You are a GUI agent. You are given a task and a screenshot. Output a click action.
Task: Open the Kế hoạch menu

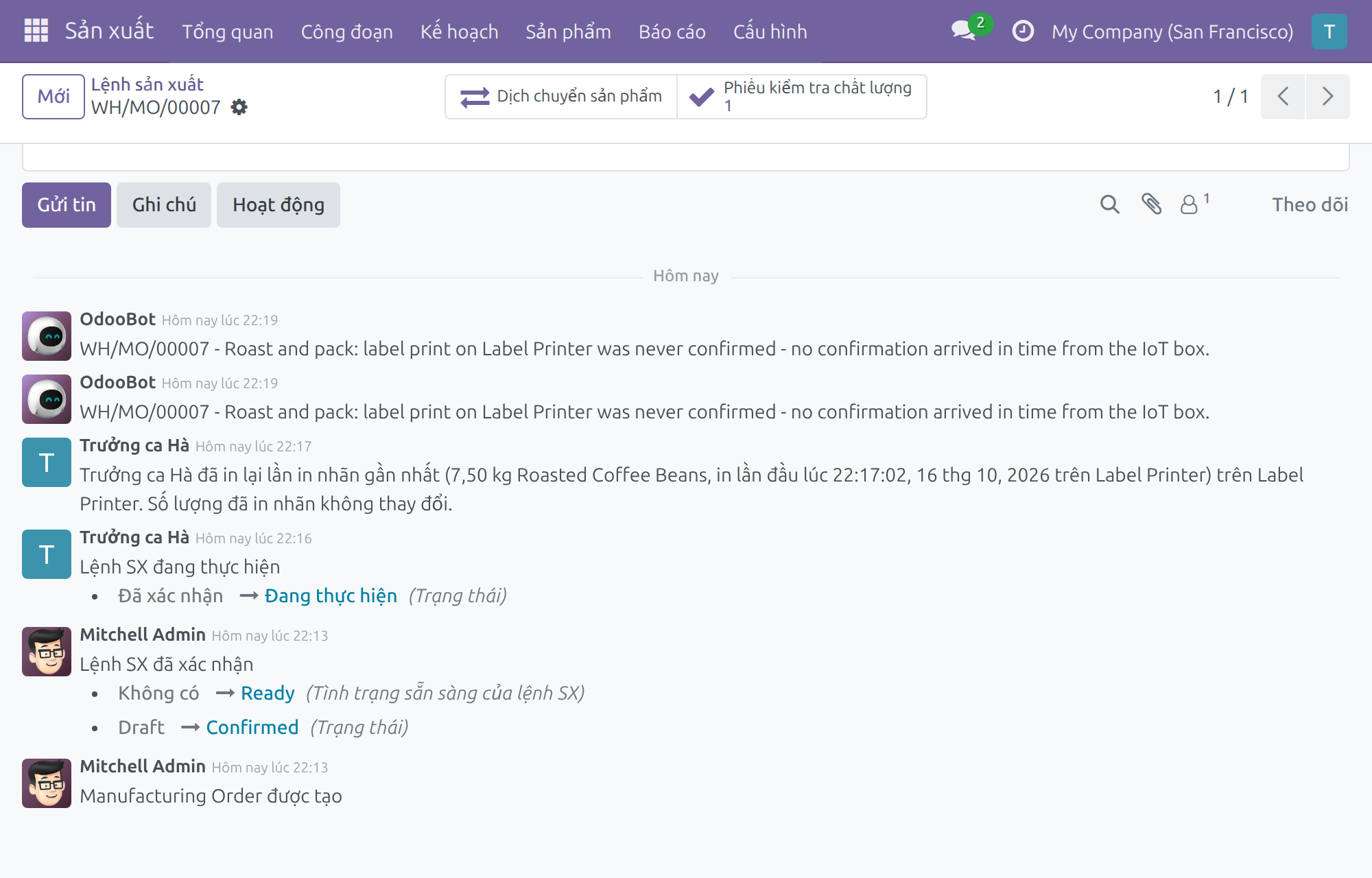pos(460,32)
